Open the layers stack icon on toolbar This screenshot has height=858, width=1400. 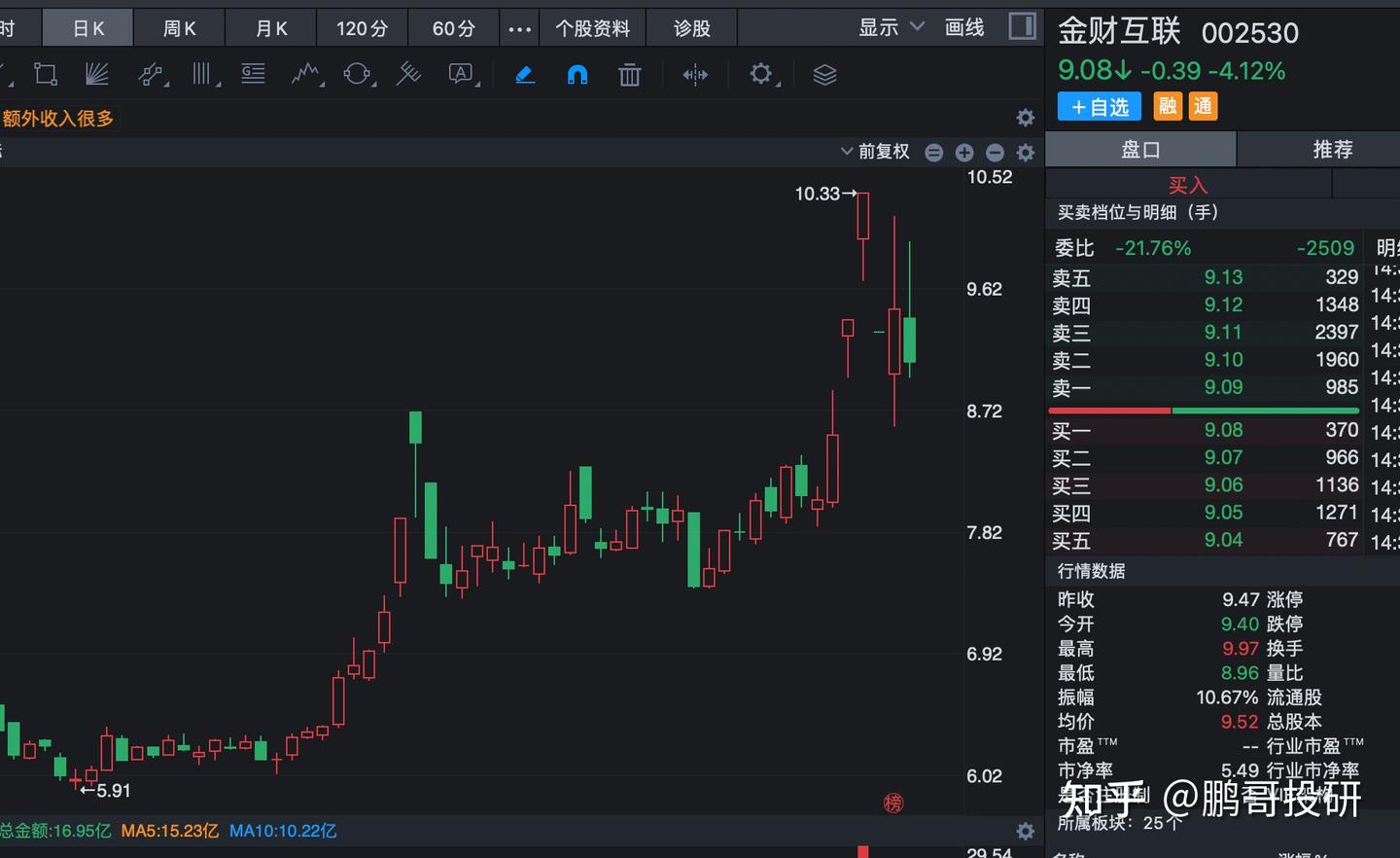824,74
